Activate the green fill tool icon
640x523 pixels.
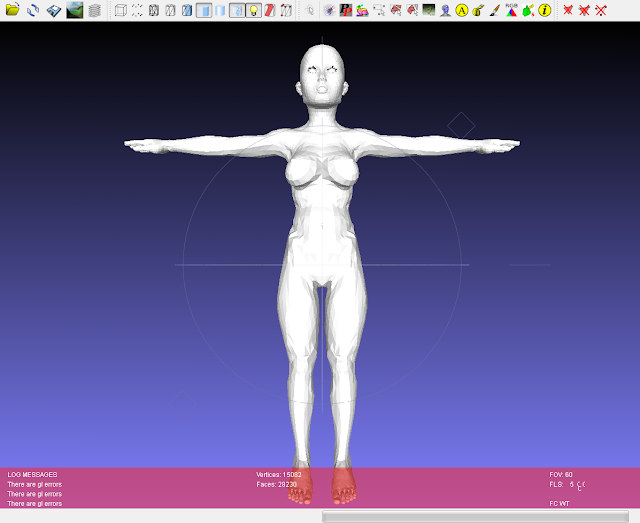tap(528, 10)
